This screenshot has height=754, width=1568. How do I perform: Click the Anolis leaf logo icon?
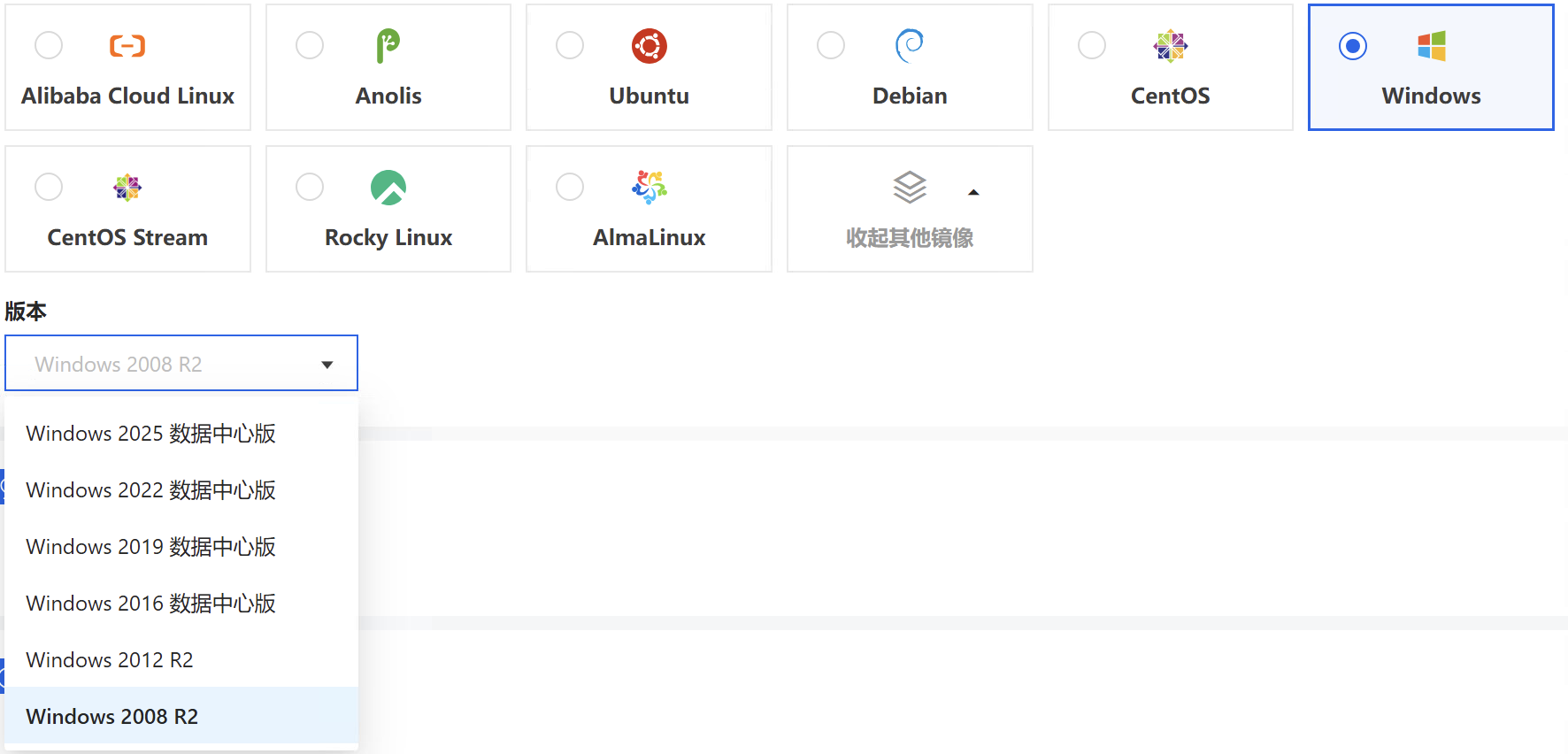(x=388, y=45)
